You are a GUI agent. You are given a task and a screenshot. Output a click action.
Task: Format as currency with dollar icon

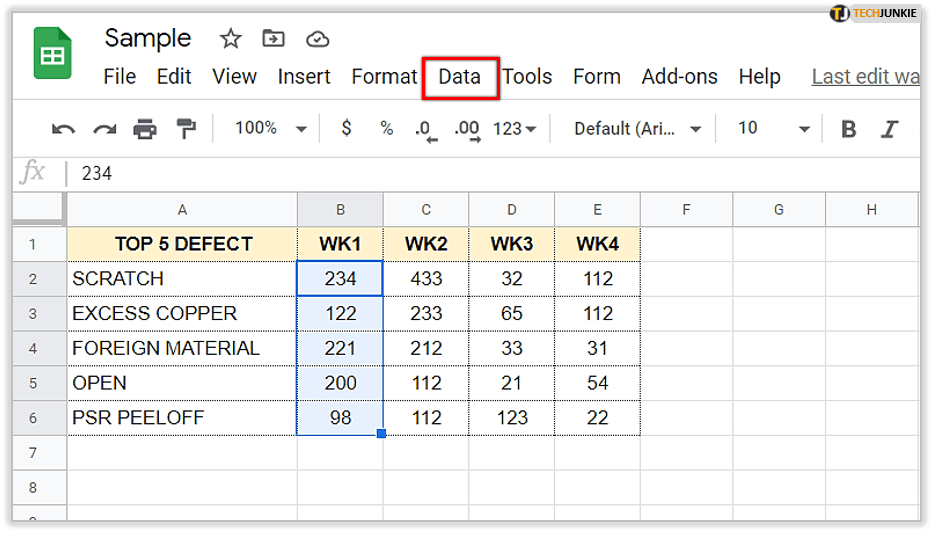(346, 129)
